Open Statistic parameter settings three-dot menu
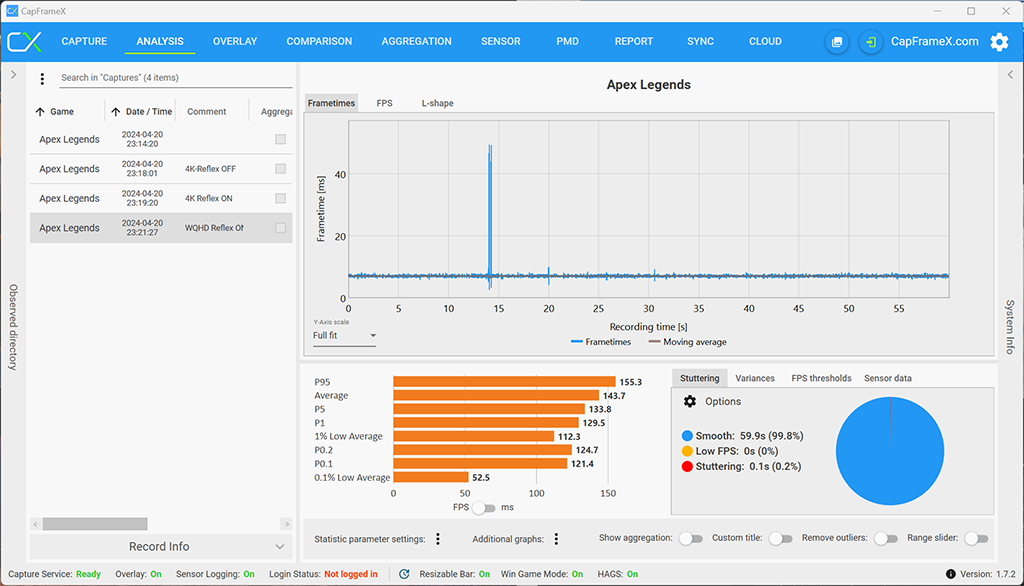Screen dimensions: 1024x586 (x=438, y=539)
